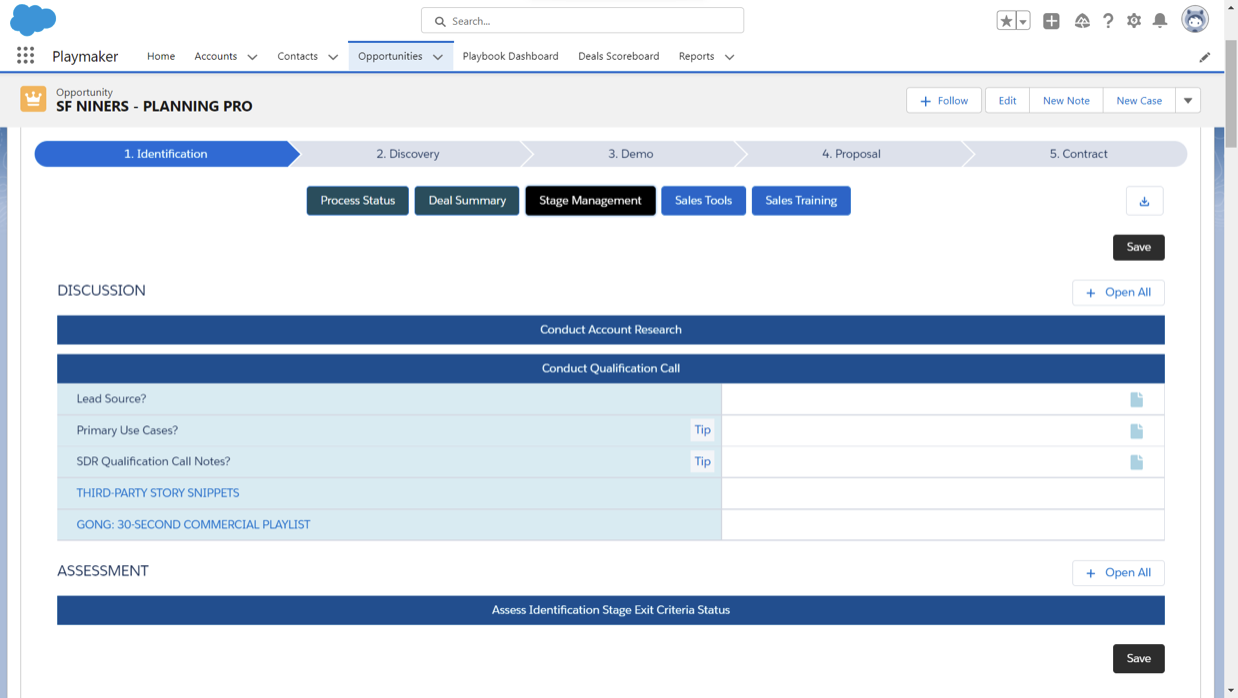Viewport: 1238px width, 698px height.
Task: Open the Salesforce Help question mark
Action: pos(1108,20)
